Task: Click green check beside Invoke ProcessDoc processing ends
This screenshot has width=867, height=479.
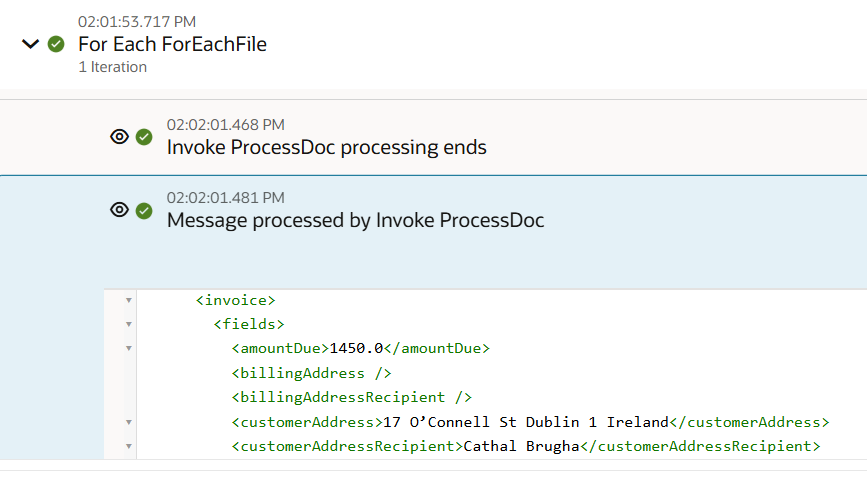Action: (144, 137)
